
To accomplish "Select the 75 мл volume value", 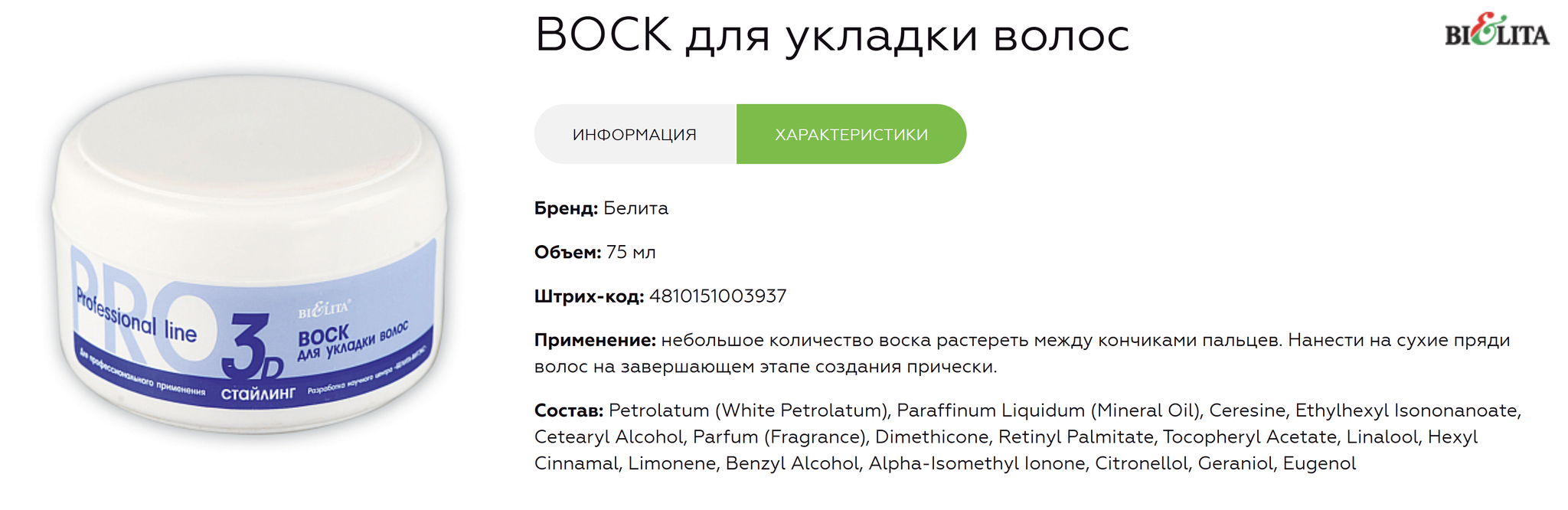I will [631, 252].
